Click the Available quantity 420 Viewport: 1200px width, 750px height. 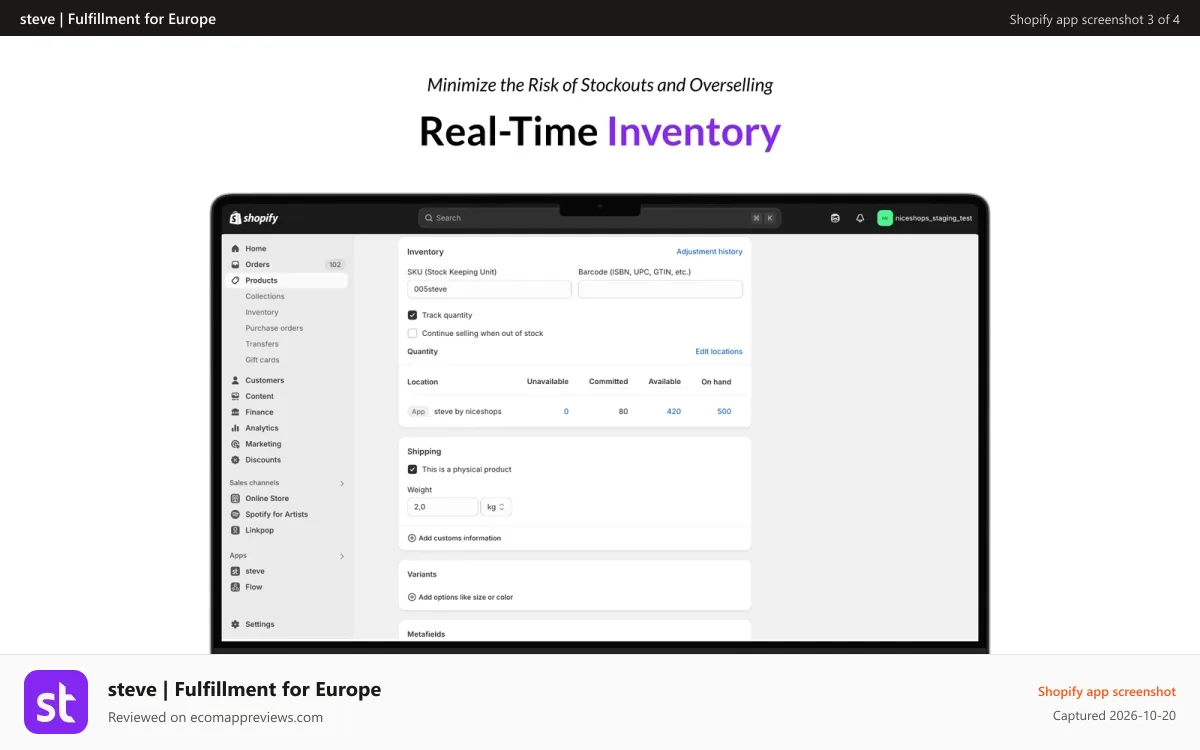pos(674,411)
